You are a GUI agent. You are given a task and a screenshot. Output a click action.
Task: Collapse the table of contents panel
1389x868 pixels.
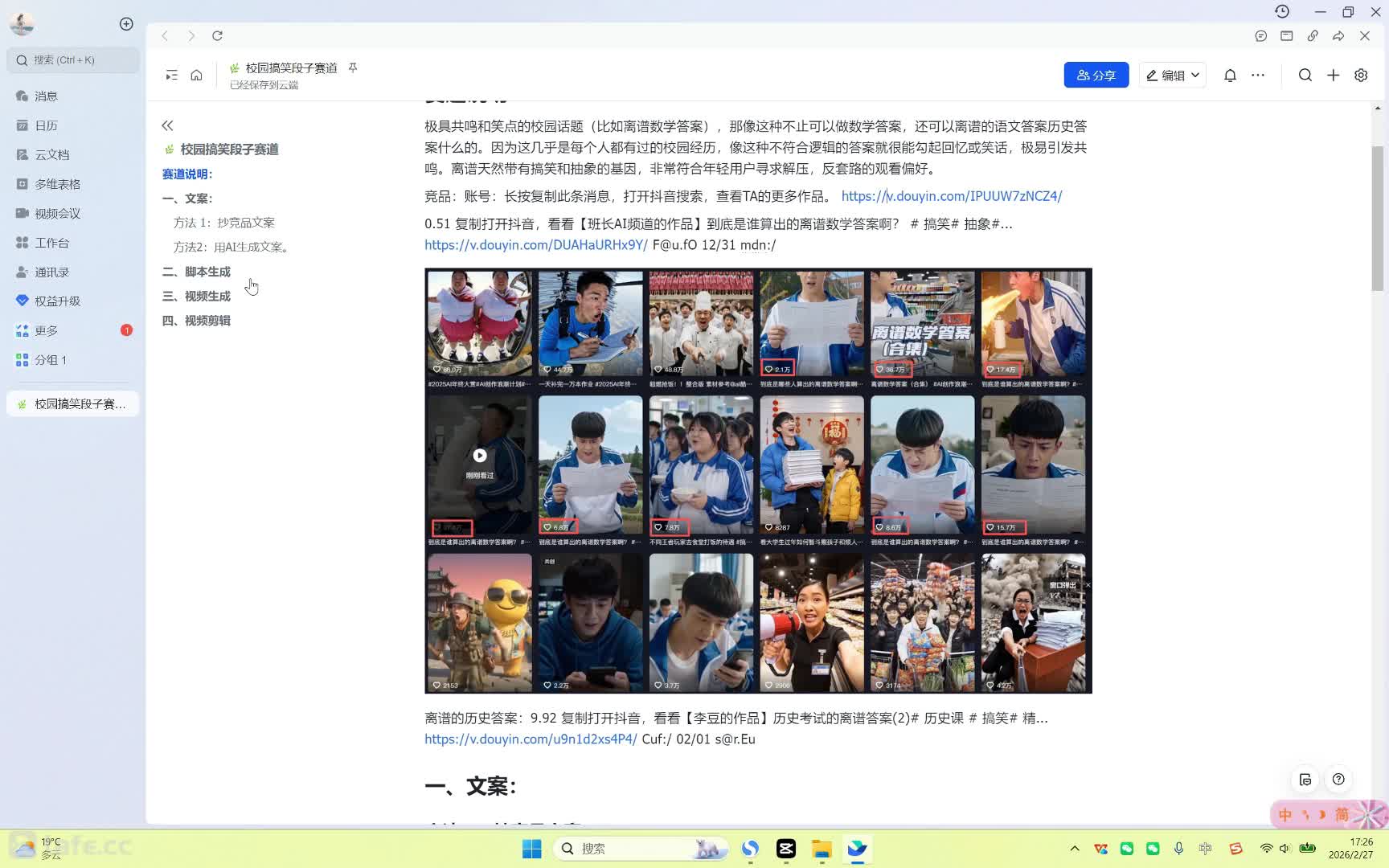pos(167,125)
